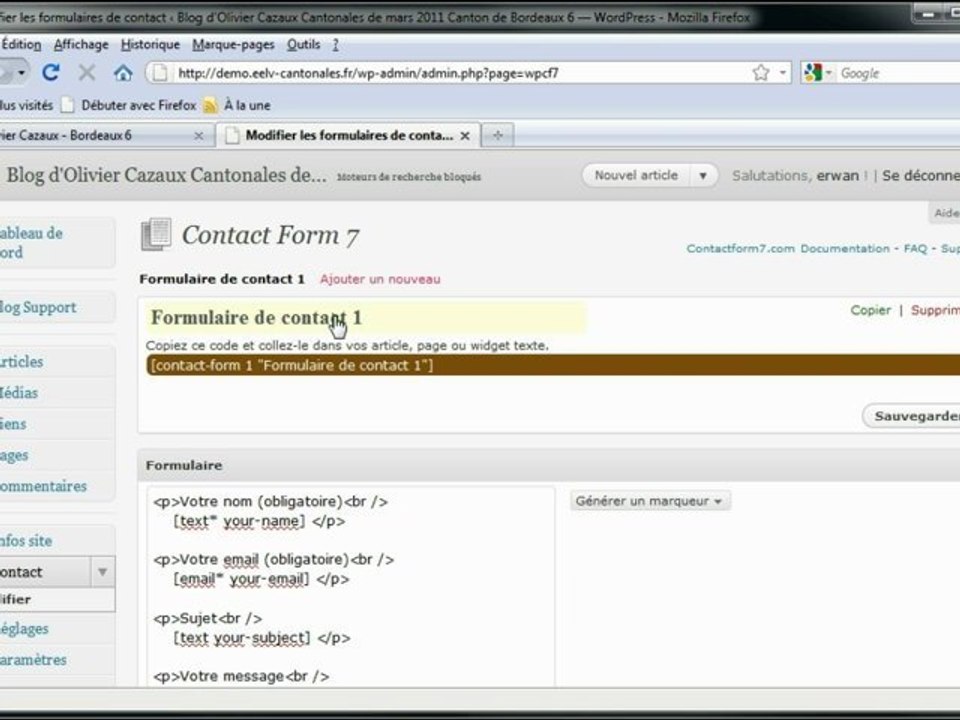Open the À la une bookmark
960x720 pixels.
tap(247, 105)
